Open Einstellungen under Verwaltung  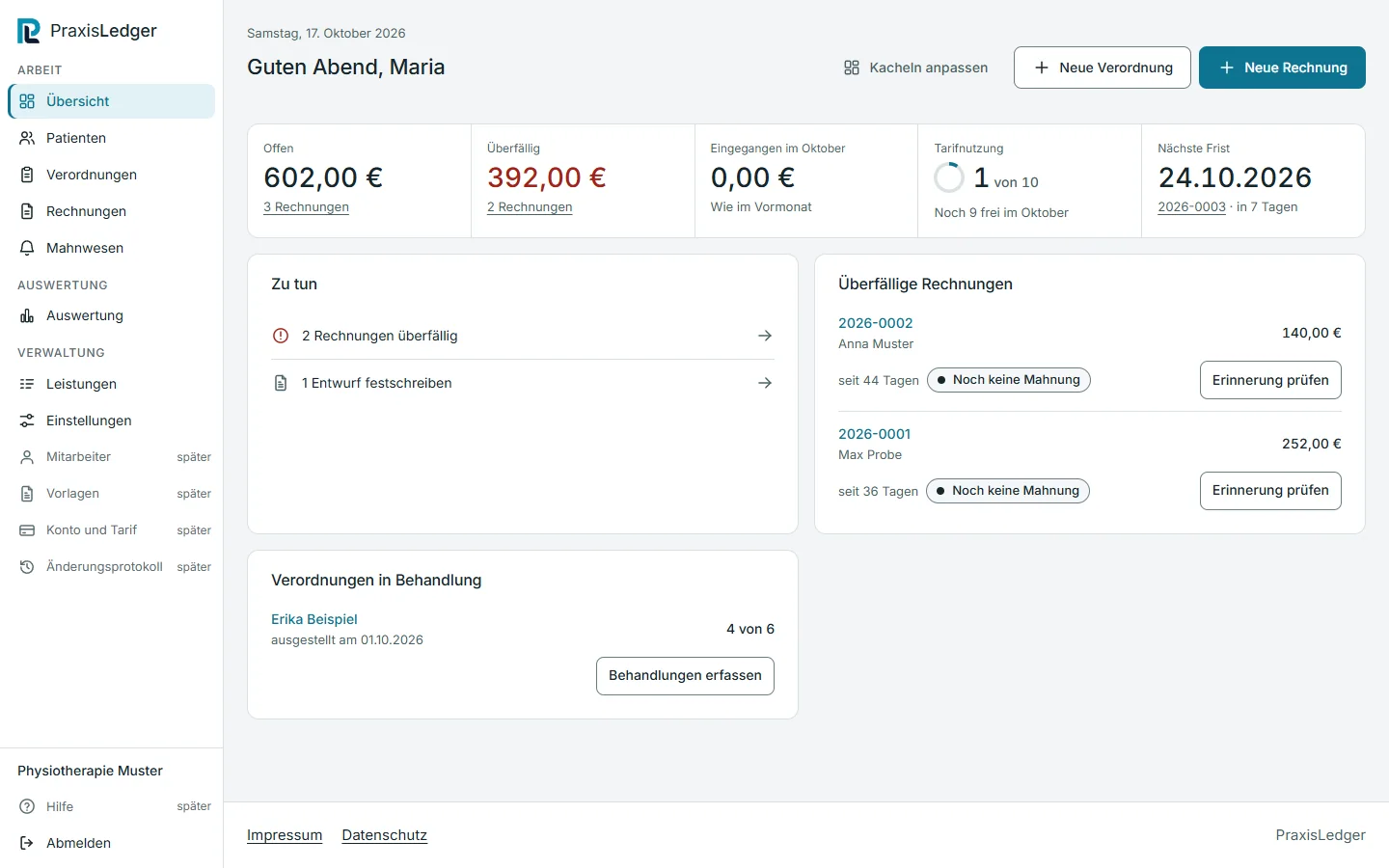tap(112, 420)
